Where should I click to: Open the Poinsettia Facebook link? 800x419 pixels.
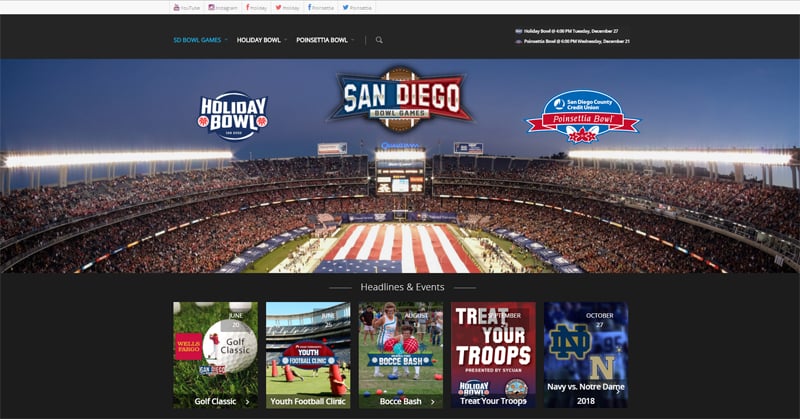pos(320,8)
